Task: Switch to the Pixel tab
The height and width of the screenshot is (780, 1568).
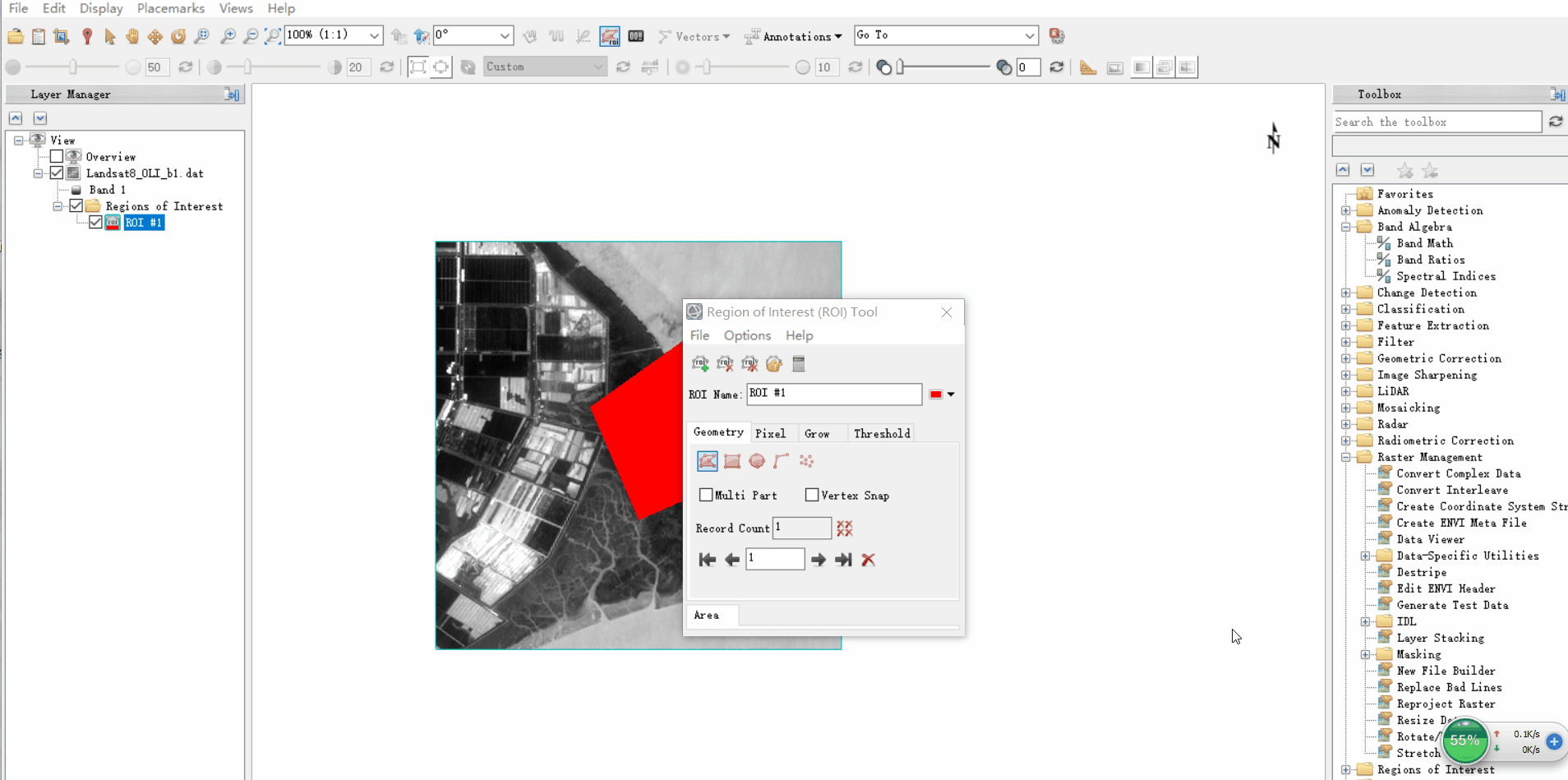Action: click(x=770, y=433)
